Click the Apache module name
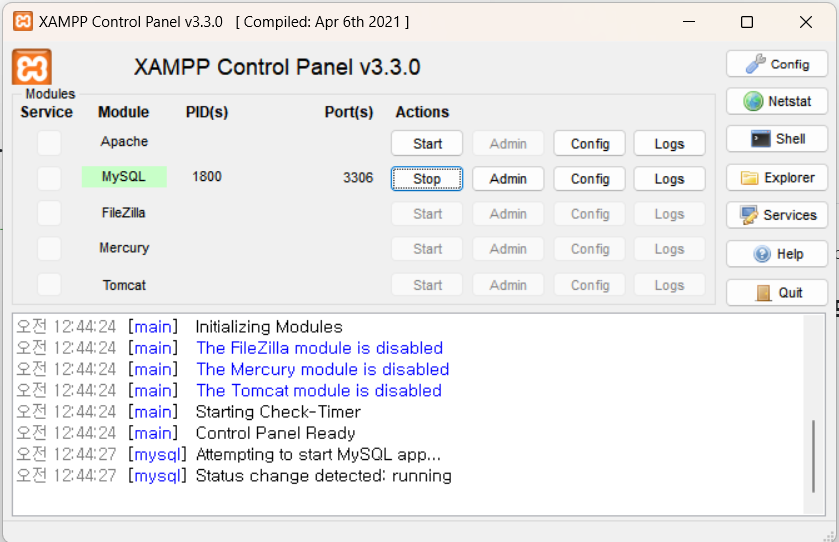The width and height of the screenshot is (839, 542). [124, 141]
